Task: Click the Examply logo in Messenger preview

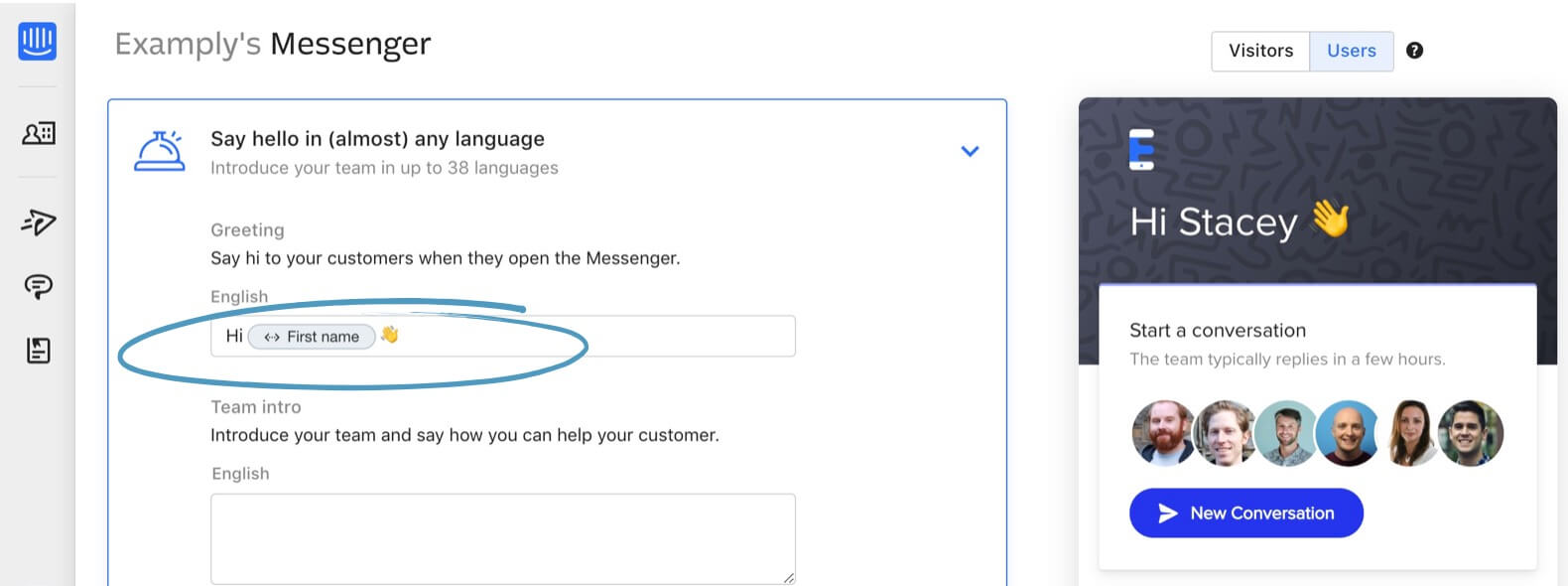Action: (x=1141, y=149)
